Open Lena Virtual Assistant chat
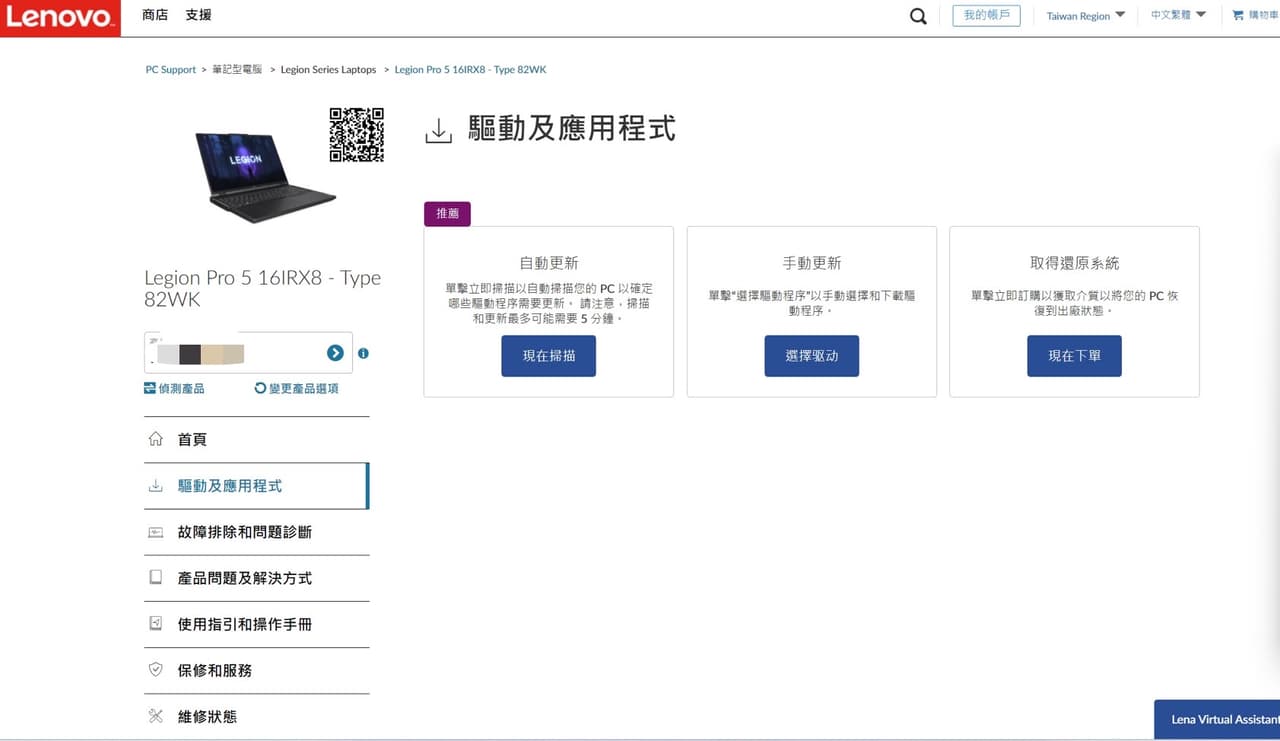The image size is (1280, 741). (x=1217, y=720)
